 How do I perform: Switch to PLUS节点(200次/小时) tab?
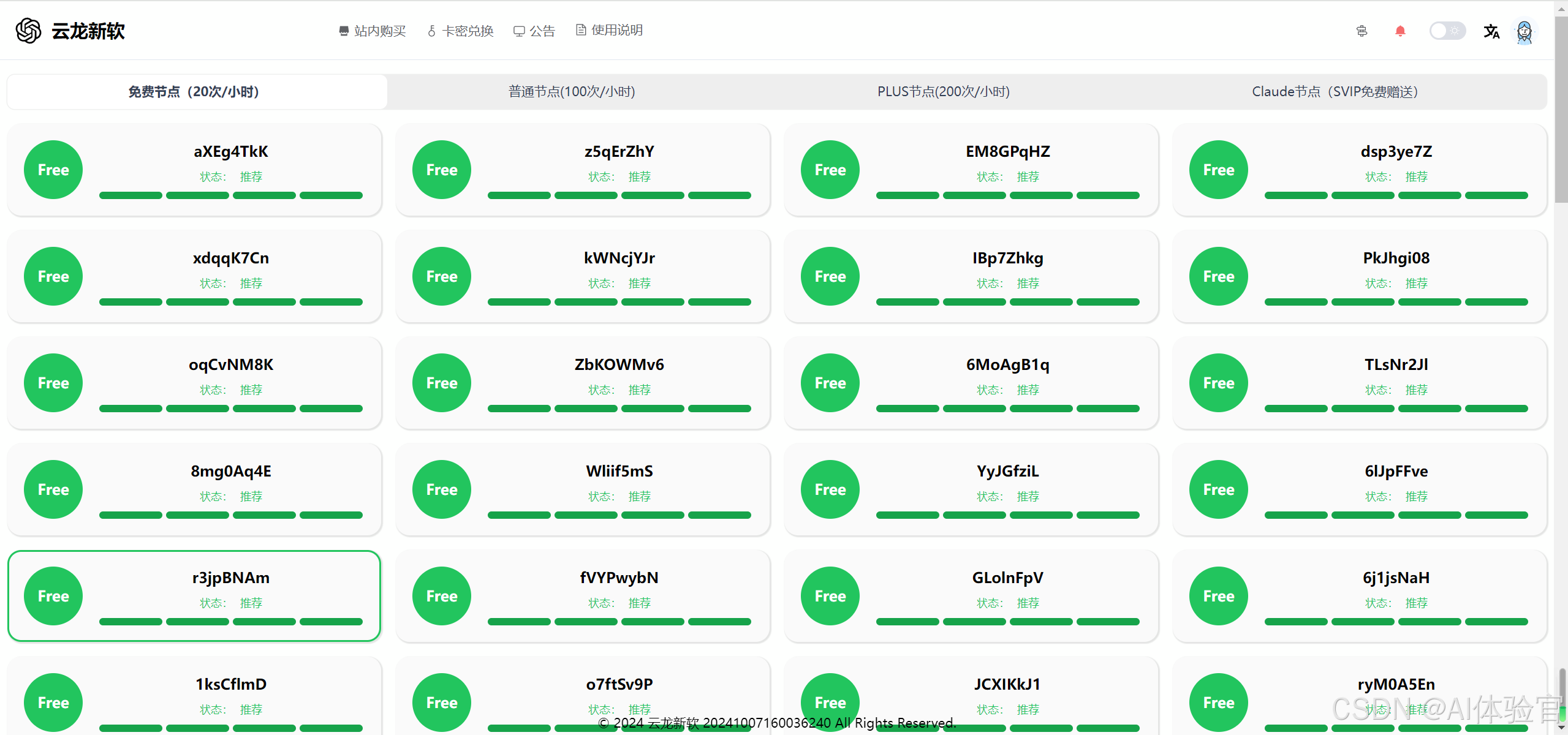click(x=943, y=92)
